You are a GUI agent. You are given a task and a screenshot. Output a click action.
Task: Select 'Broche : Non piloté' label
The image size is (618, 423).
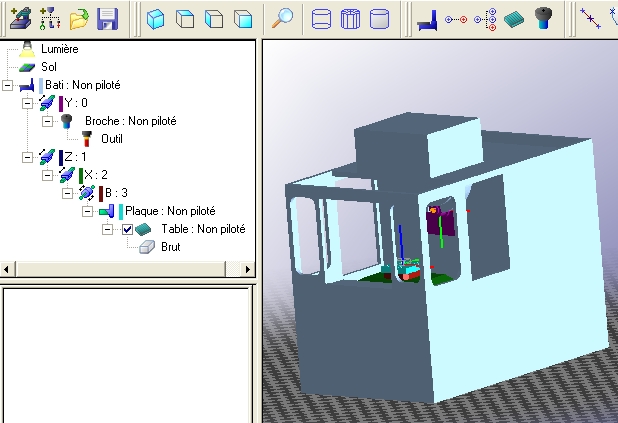point(131,121)
